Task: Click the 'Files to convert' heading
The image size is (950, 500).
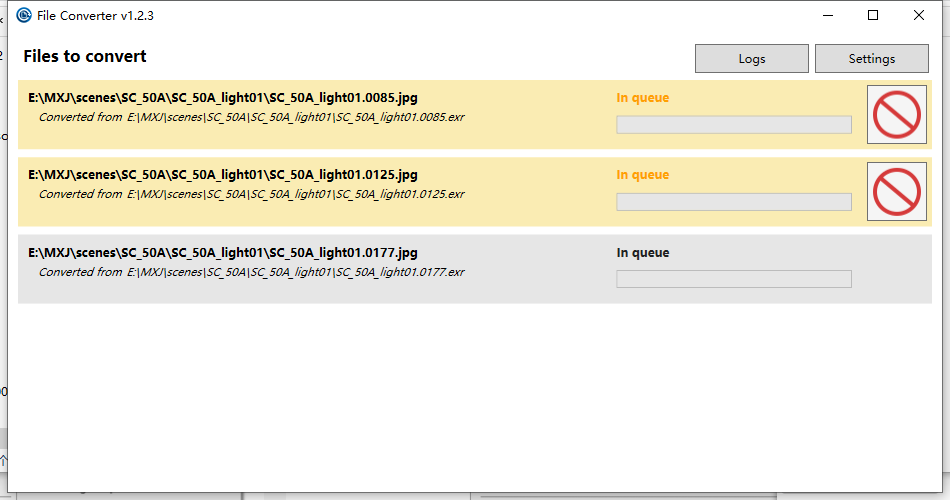Action: 85,56
